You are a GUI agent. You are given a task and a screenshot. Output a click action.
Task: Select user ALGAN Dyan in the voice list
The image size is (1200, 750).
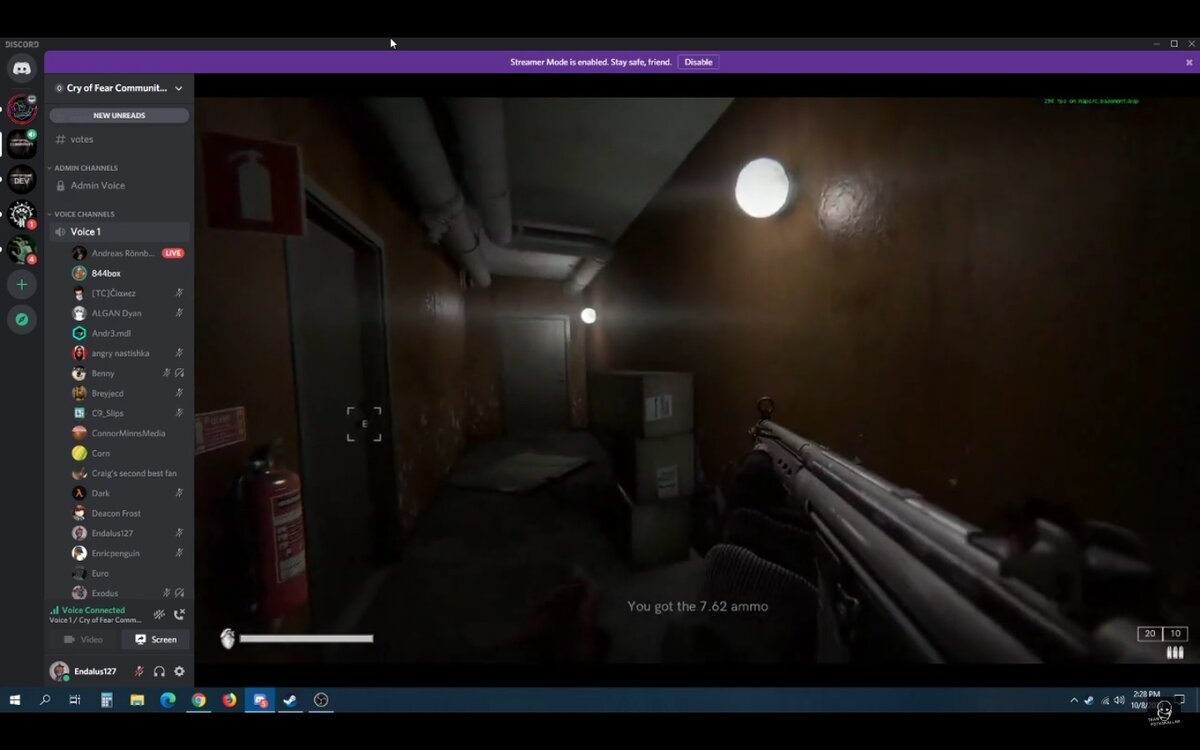[128, 313]
